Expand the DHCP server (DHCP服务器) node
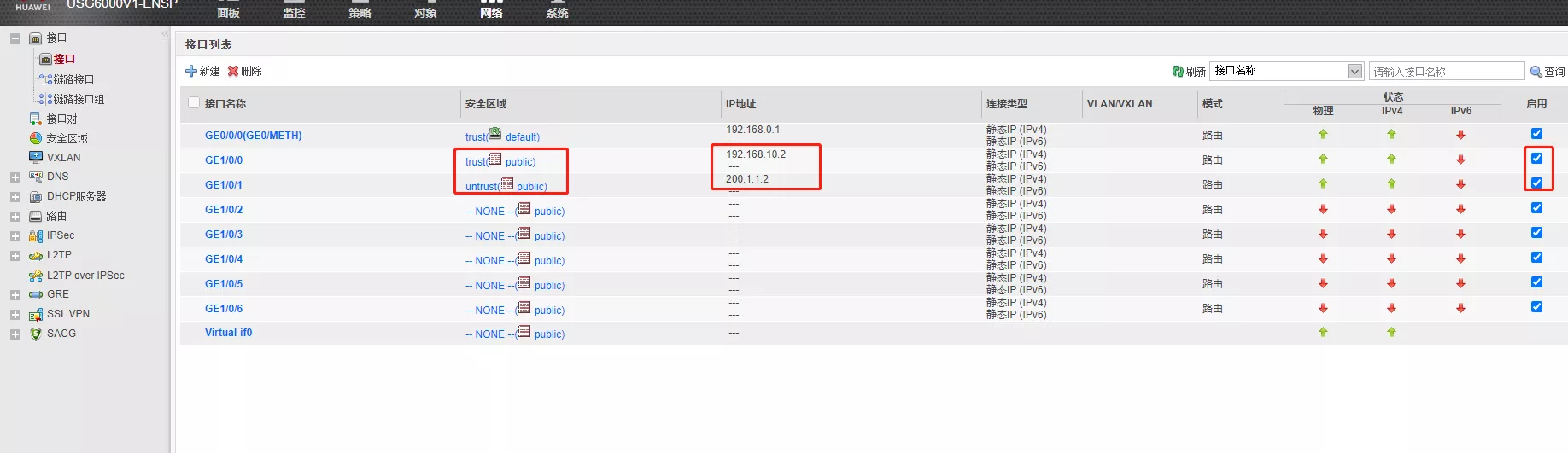Viewport: 1568px width, 453px height. coord(15,197)
